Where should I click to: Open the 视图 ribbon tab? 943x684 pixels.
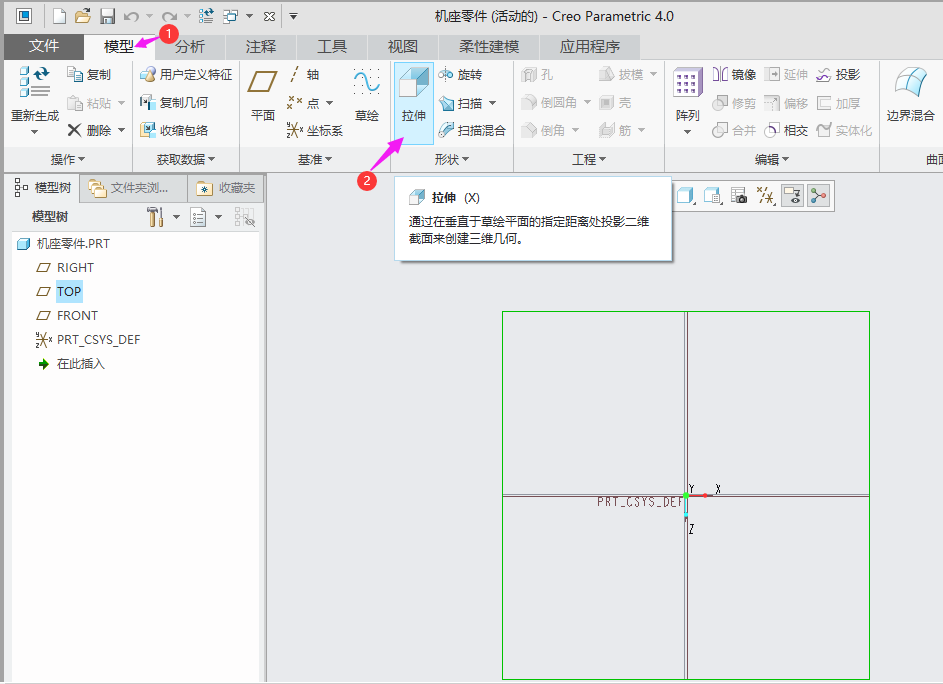pyautogui.click(x=403, y=46)
